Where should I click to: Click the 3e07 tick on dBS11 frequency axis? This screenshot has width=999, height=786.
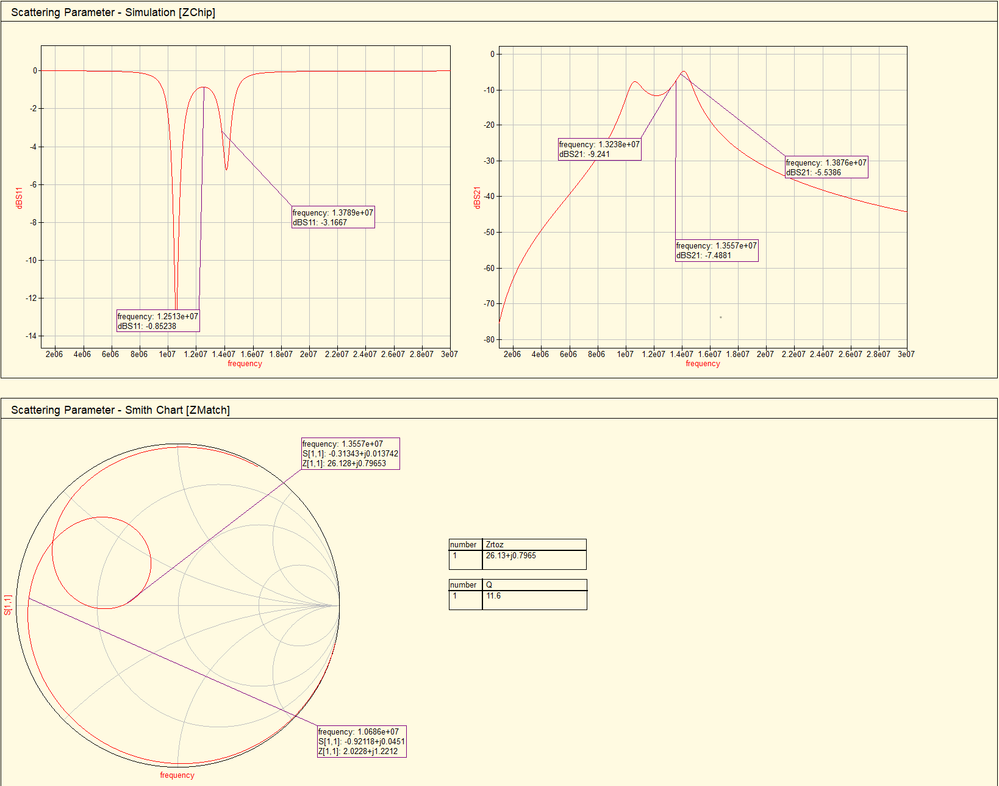[x=449, y=354]
